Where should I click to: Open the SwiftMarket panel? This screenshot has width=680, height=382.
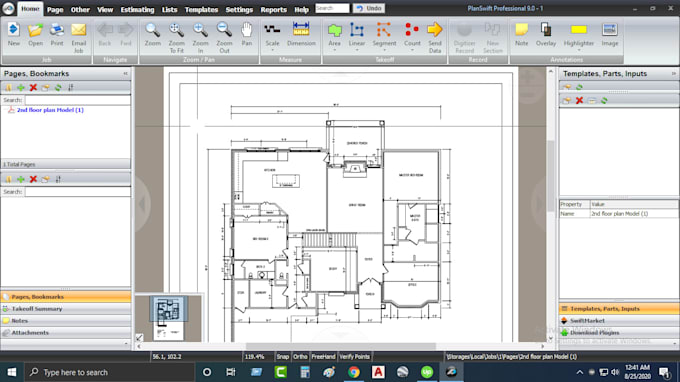tap(619, 321)
